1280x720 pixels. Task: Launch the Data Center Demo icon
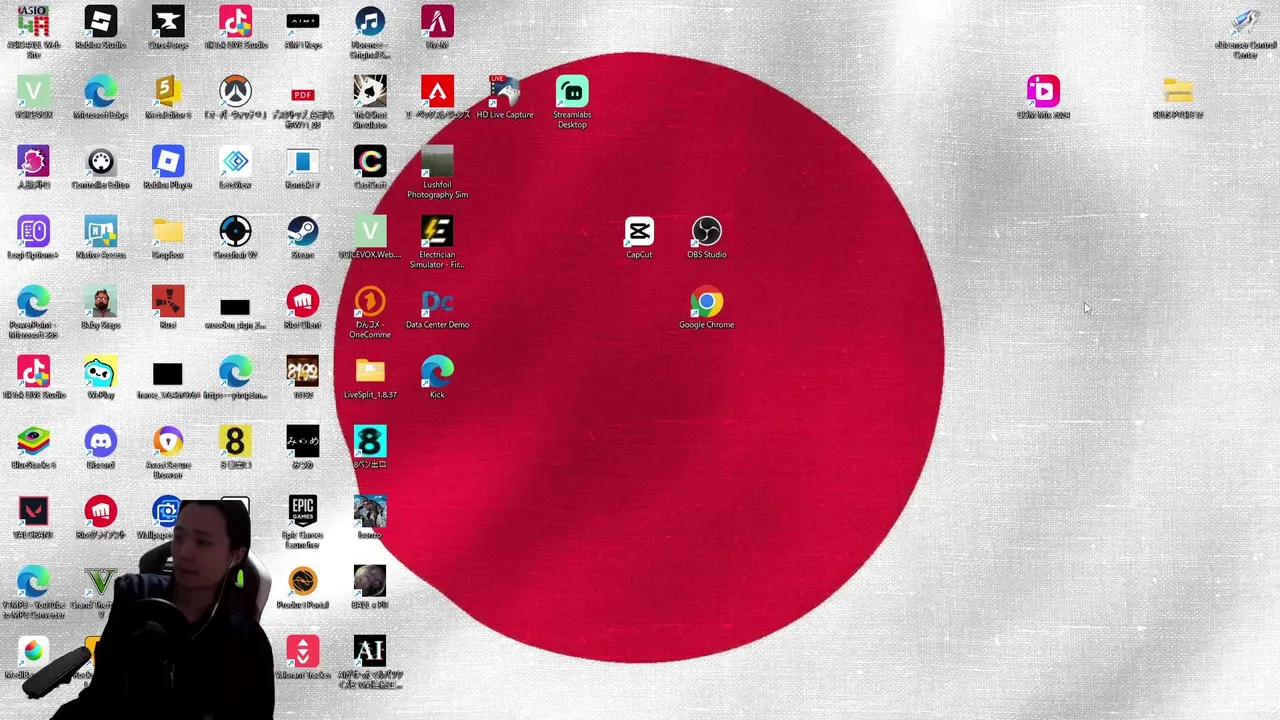(x=437, y=302)
